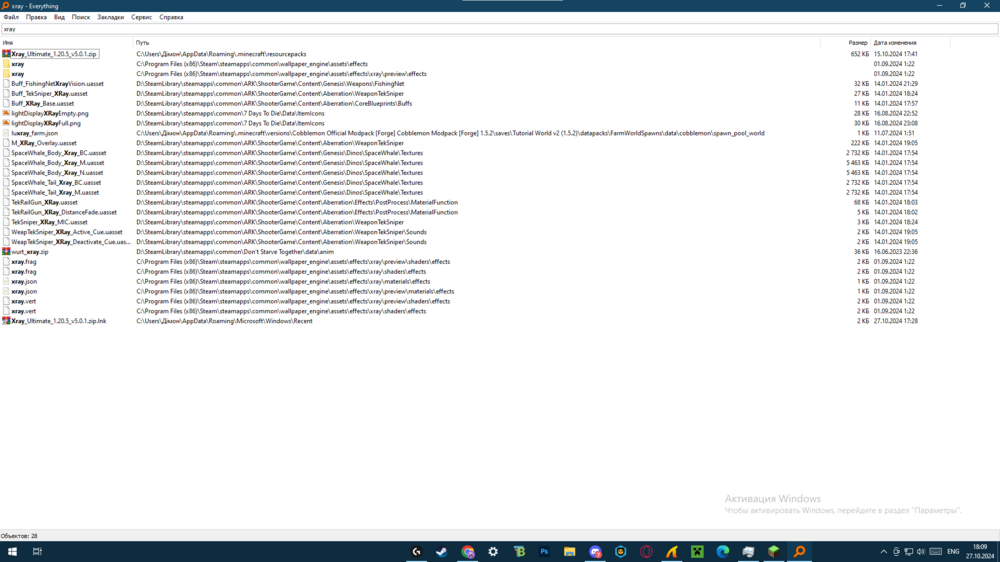The width and height of the screenshot is (1000, 562).
Task: Click the WinRAR icon of Xray_Ultimate_1.20.5_v5.0.1.zip
Action: (x=6, y=54)
